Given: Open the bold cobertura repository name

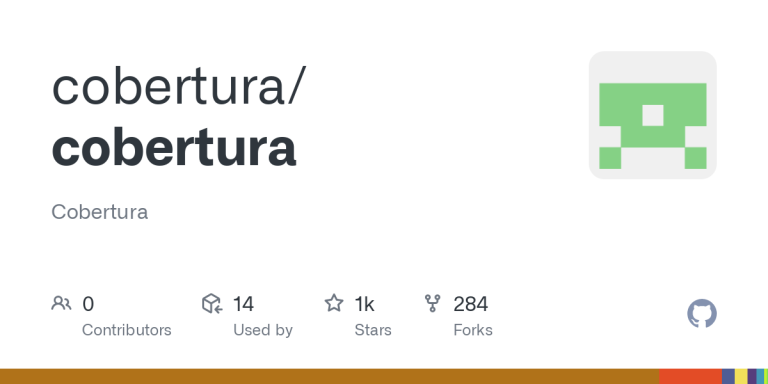Looking at the screenshot, I should pyautogui.click(x=174, y=147).
